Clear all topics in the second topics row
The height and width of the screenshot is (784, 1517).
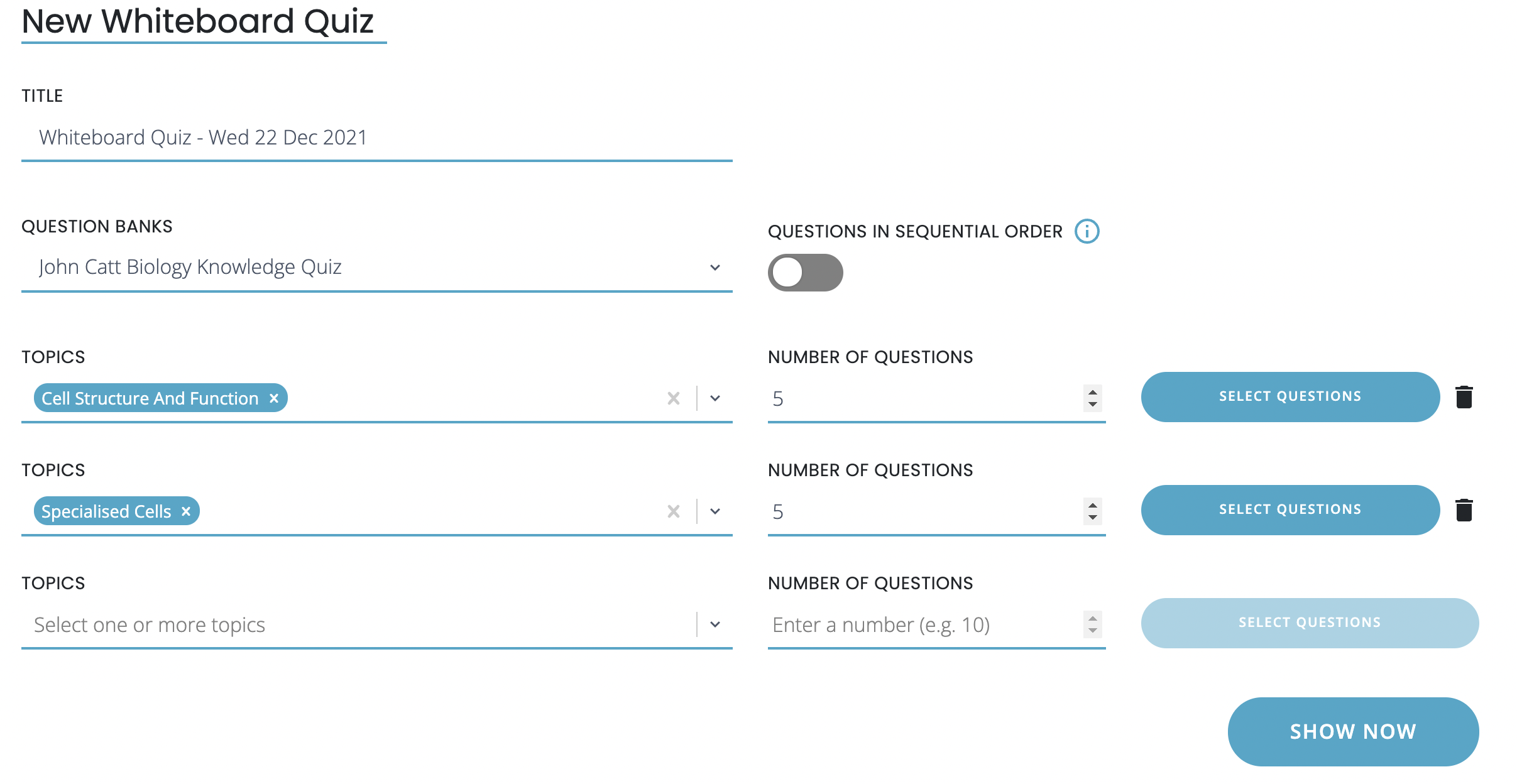[674, 511]
